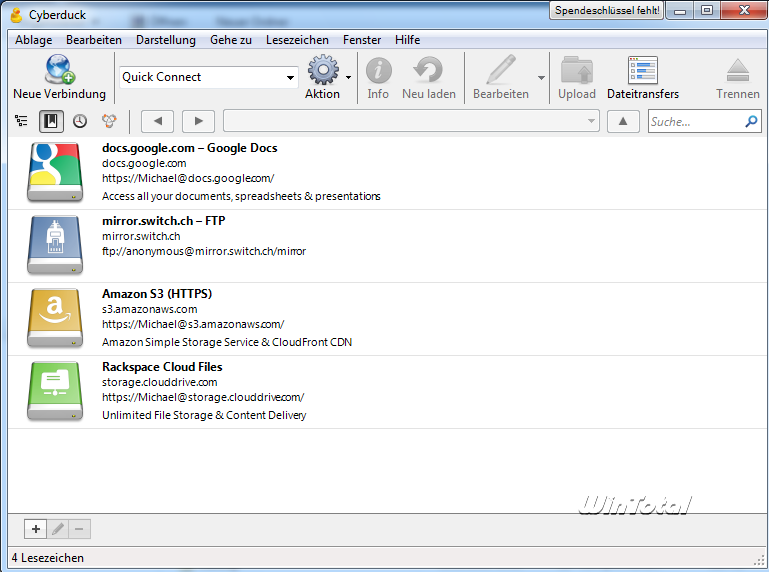Image resolution: width=769 pixels, height=572 pixels.
Task: Remove the bookmark with the minus button
Action: point(79,529)
